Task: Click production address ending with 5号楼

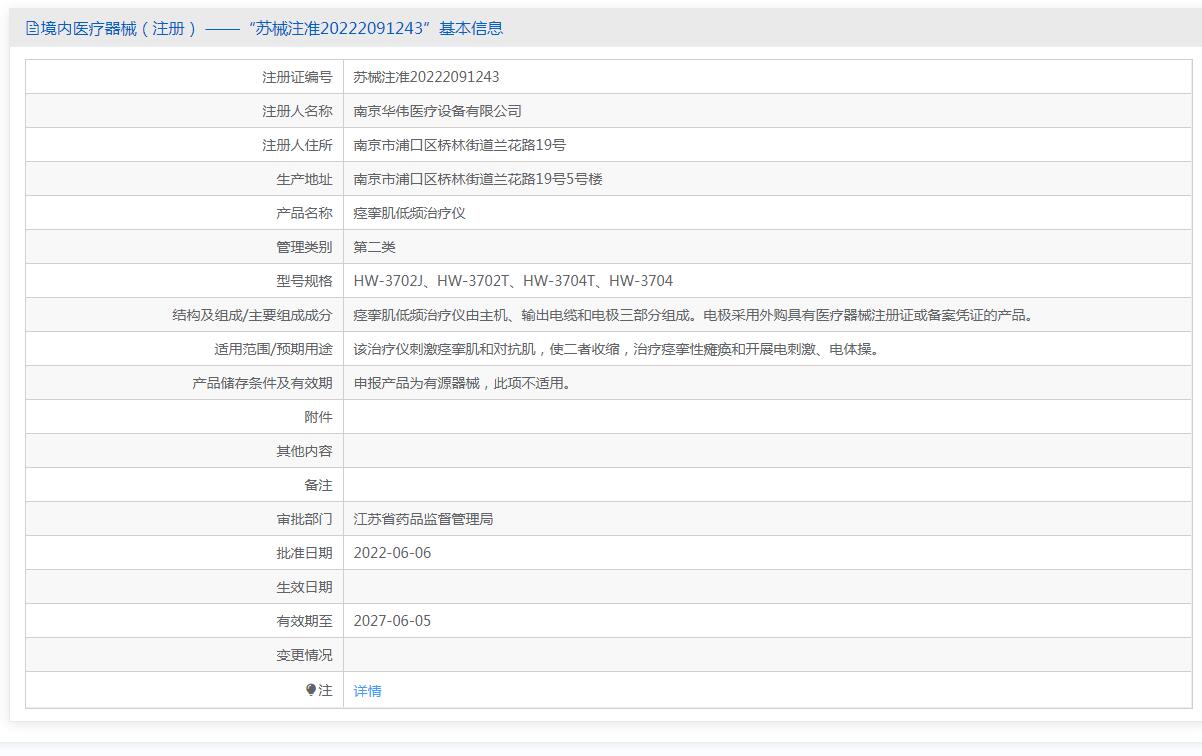Action: tap(477, 179)
